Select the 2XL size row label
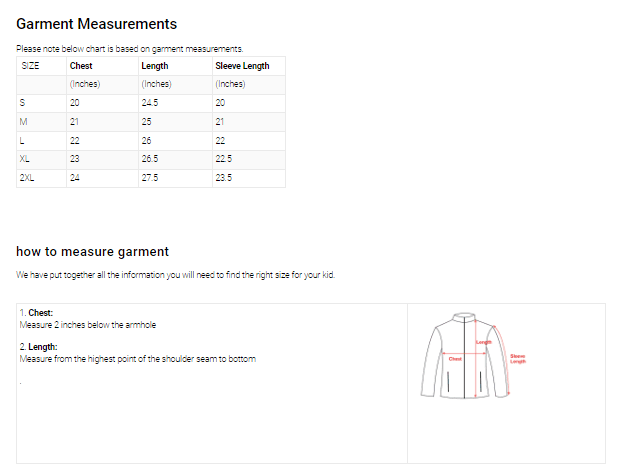The width and height of the screenshot is (623, 475). coord(27,177)
